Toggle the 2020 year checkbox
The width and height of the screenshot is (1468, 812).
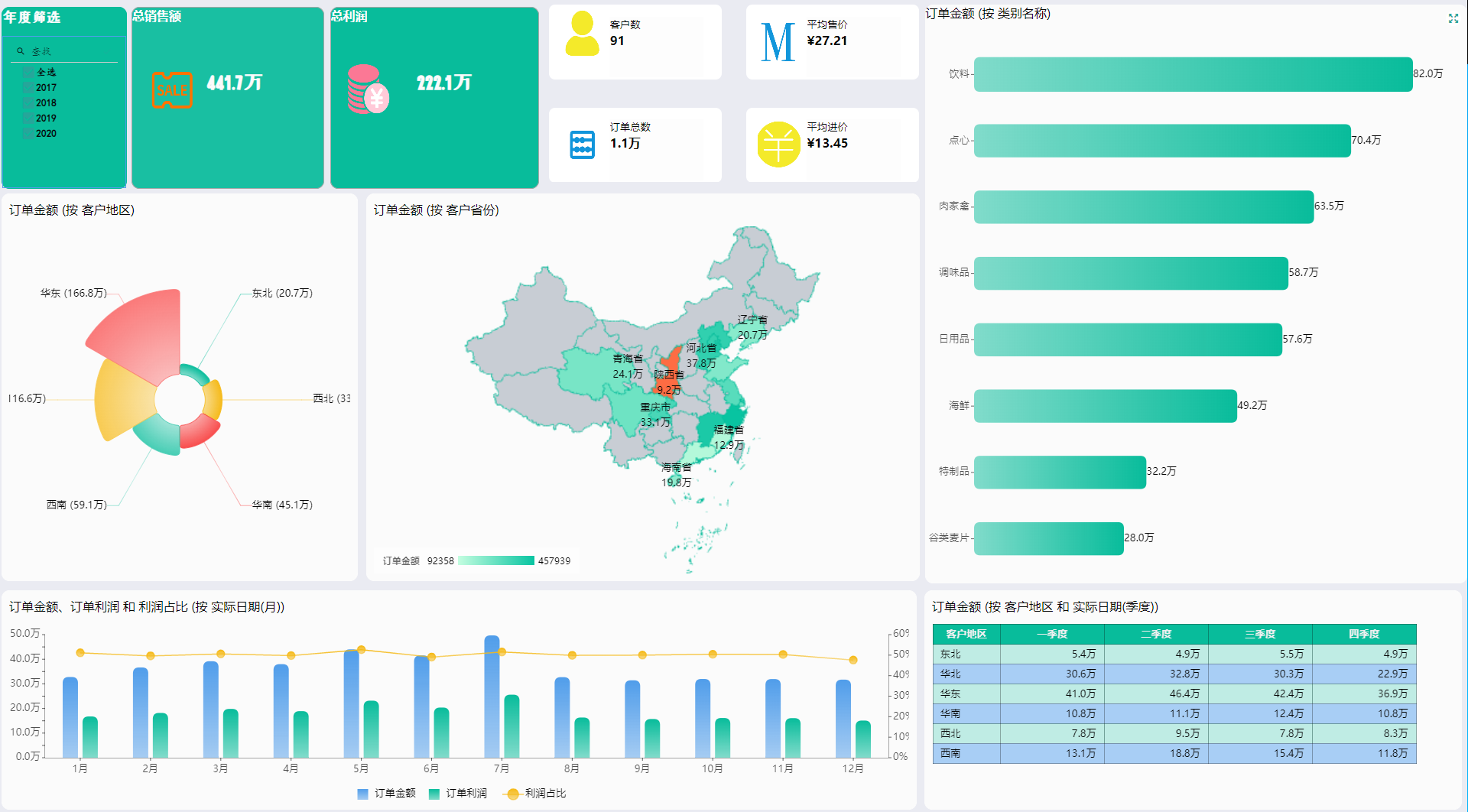point(28,133)
